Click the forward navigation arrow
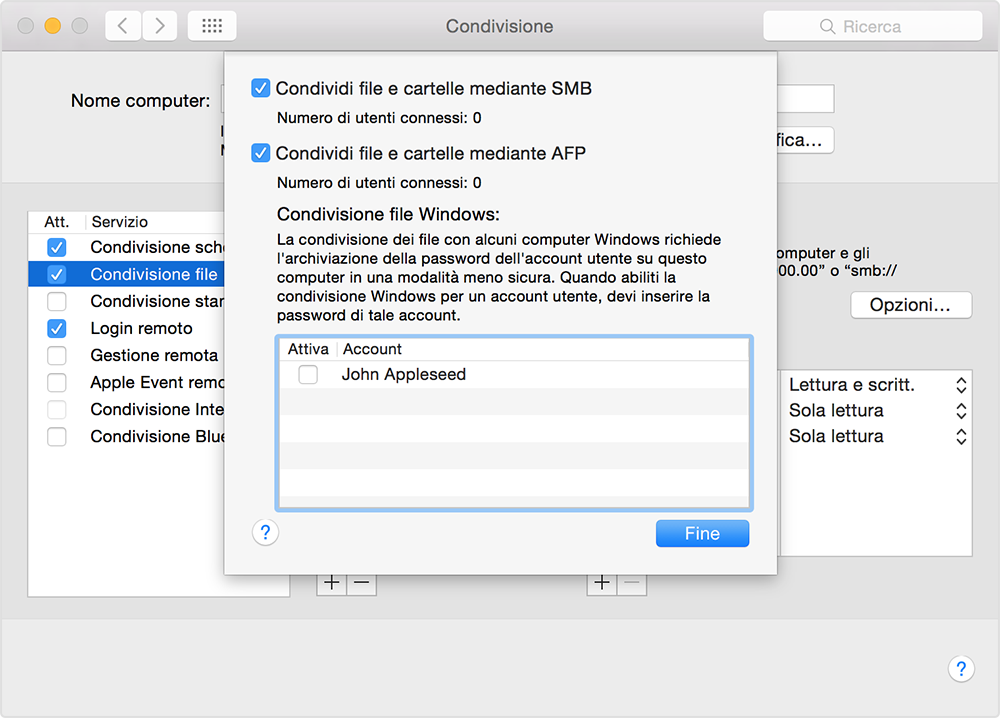 click(x=160, y=27)
